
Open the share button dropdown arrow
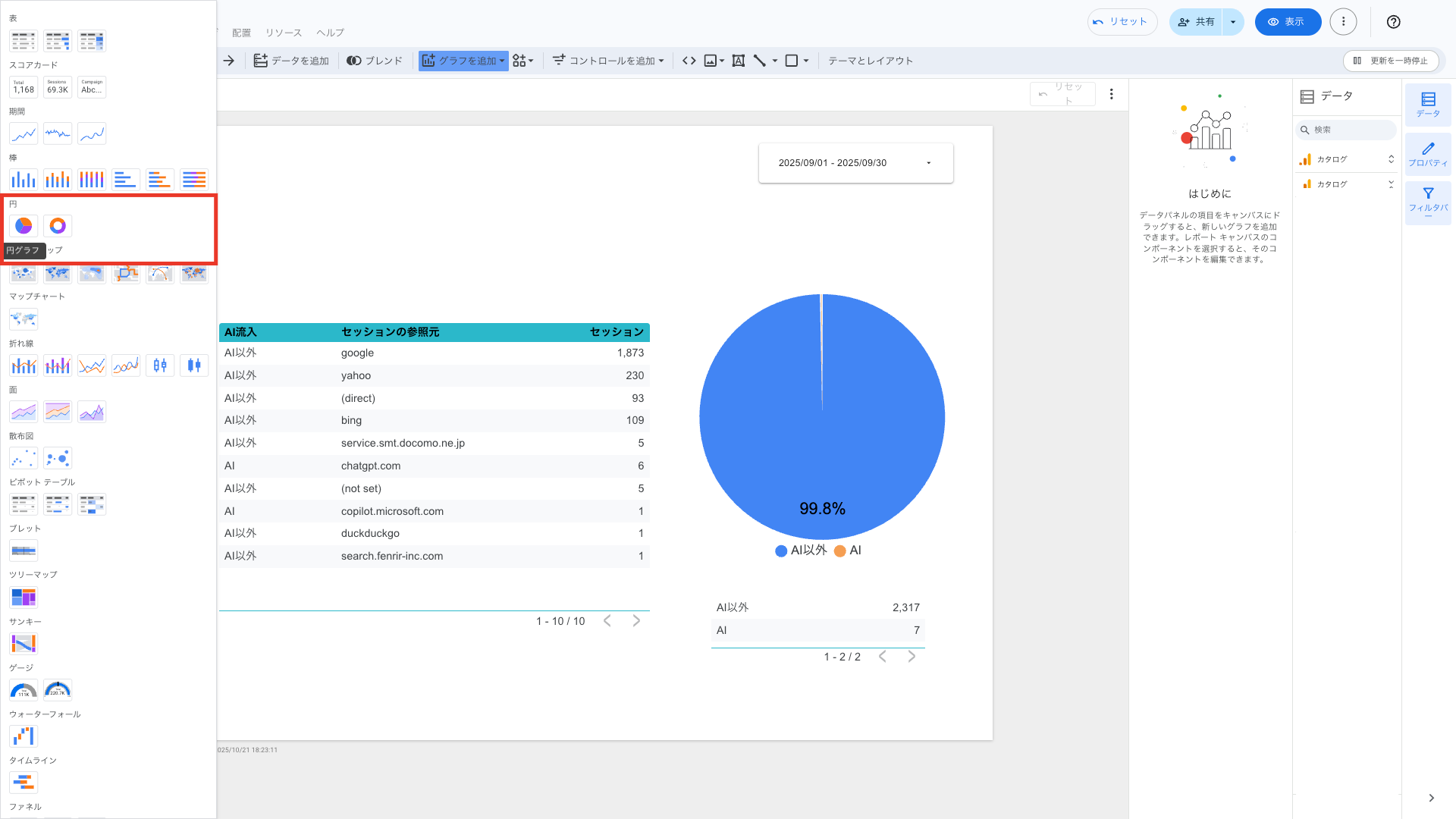point(1233,22)
